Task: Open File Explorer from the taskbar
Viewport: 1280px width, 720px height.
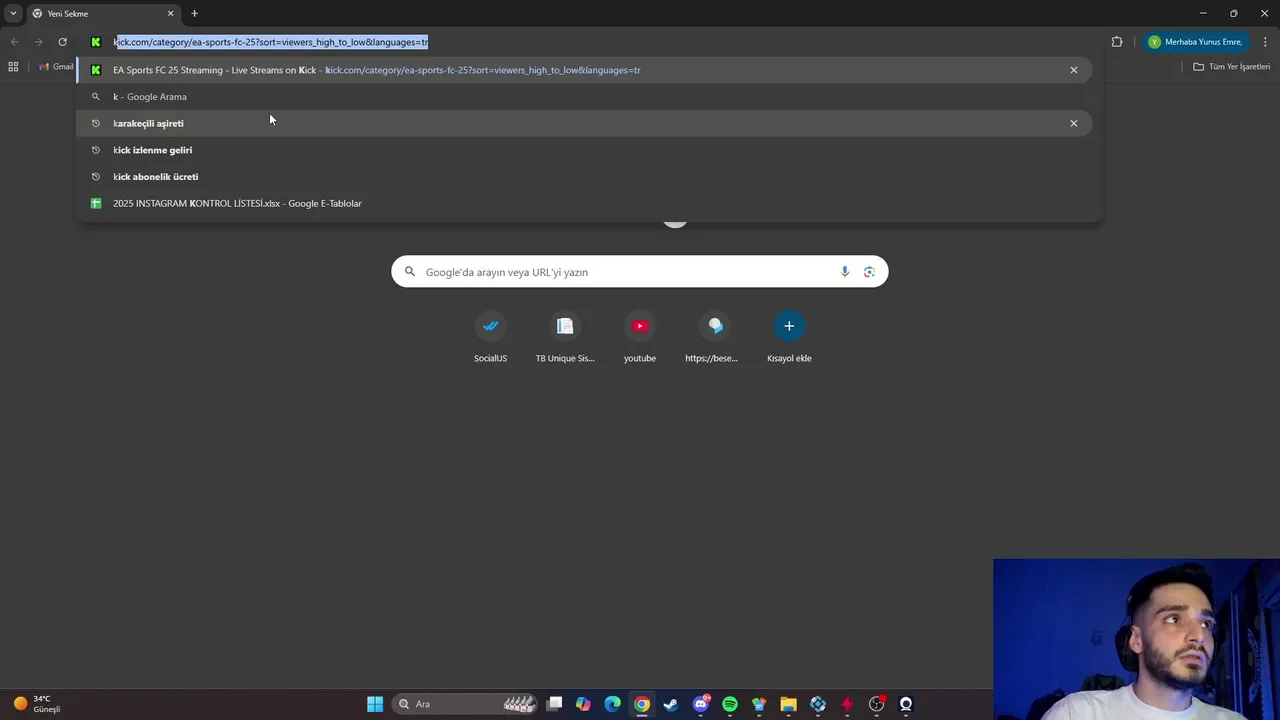Action: coord(788,704)
